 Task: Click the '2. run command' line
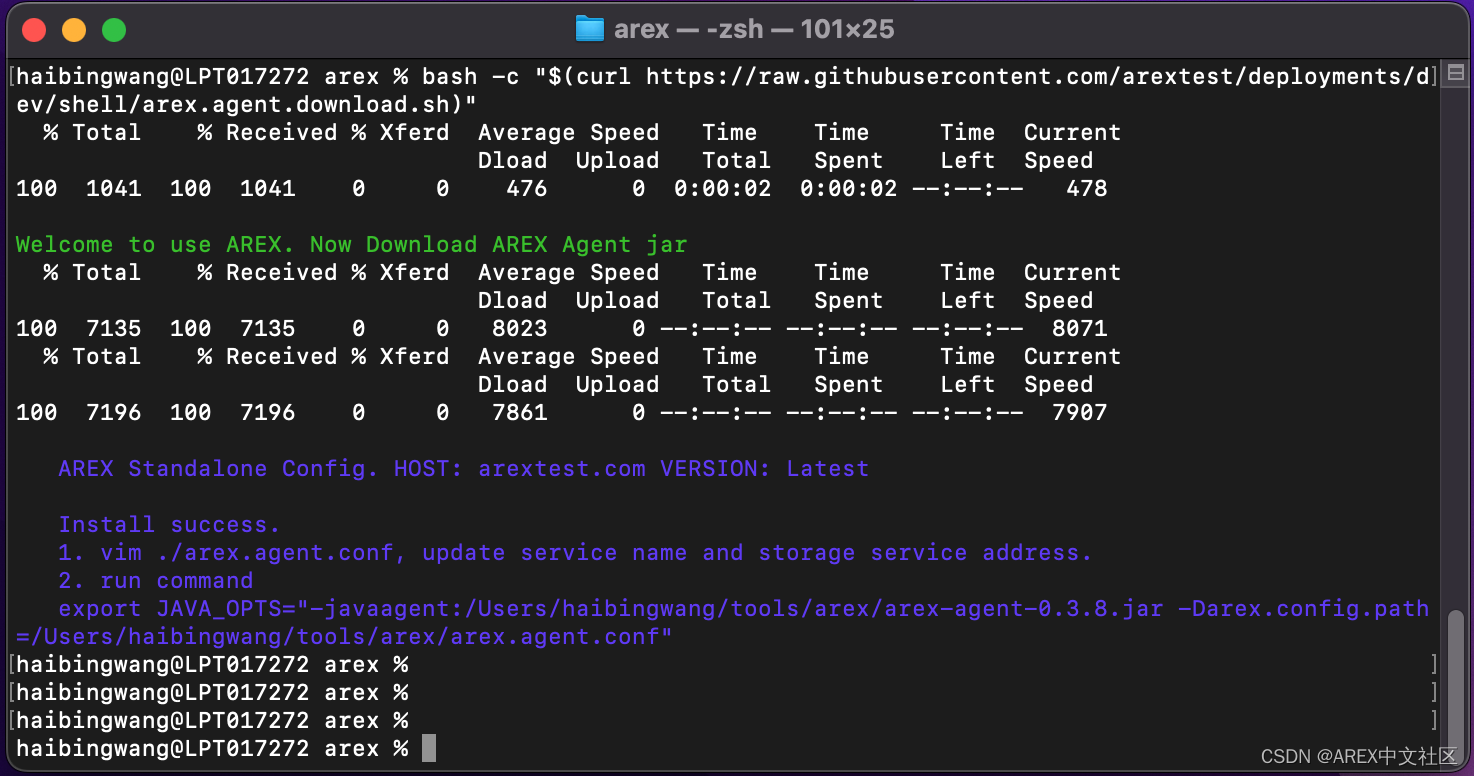coord(155,581)
